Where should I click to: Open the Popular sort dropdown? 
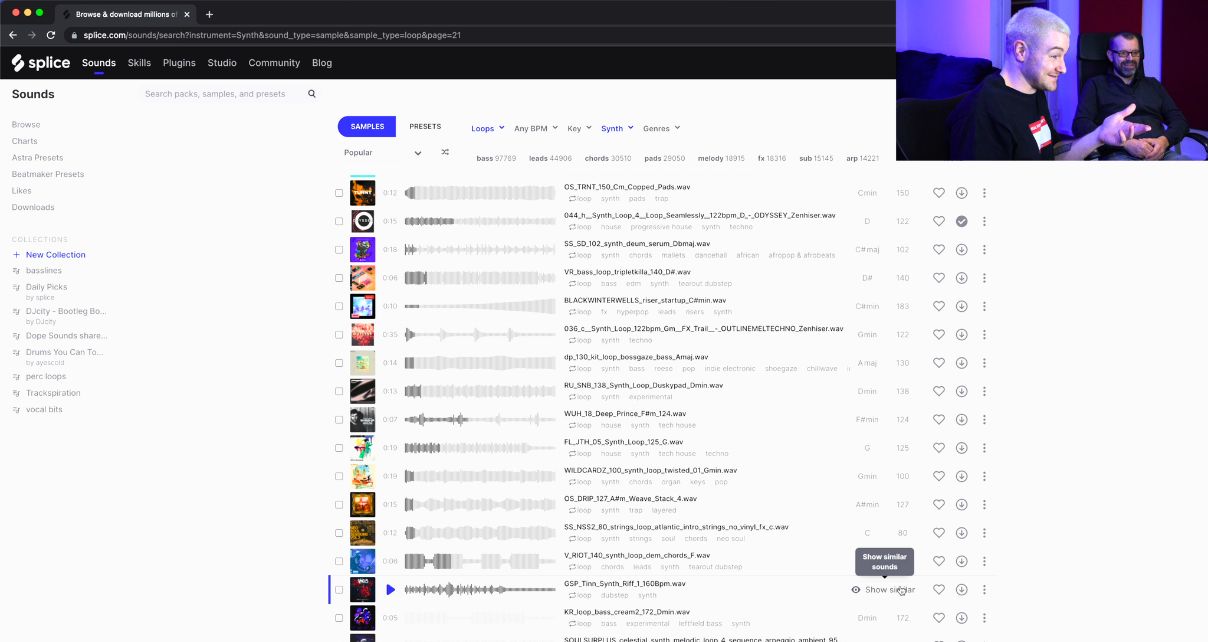[382, 153]
